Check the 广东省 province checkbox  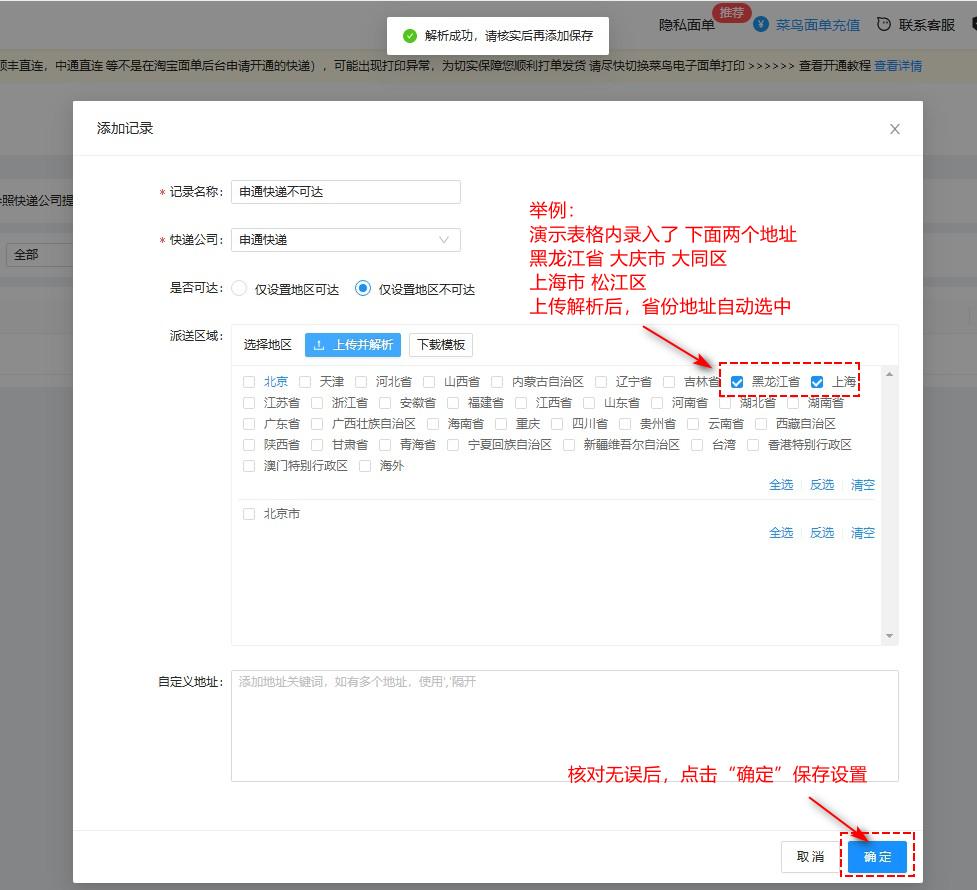tap(248, 423)
